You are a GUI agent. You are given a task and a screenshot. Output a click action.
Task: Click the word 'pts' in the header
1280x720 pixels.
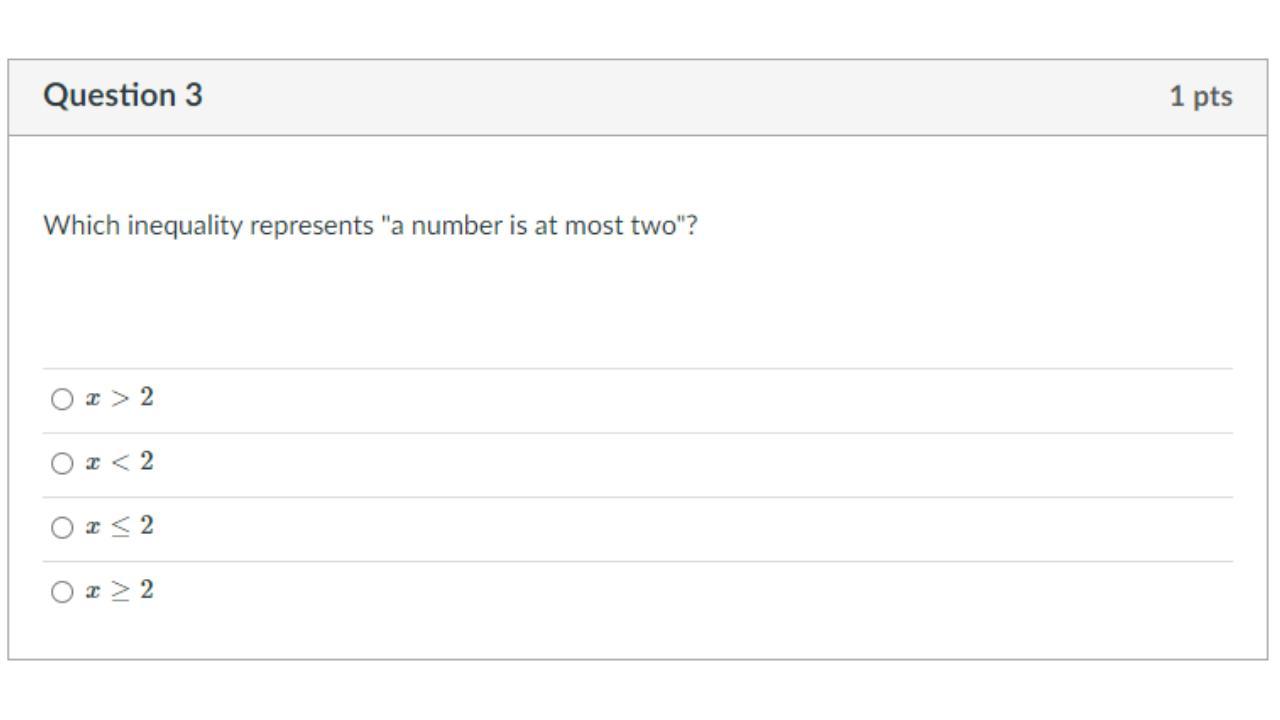pyautogui.click(x=1212, y=97)
